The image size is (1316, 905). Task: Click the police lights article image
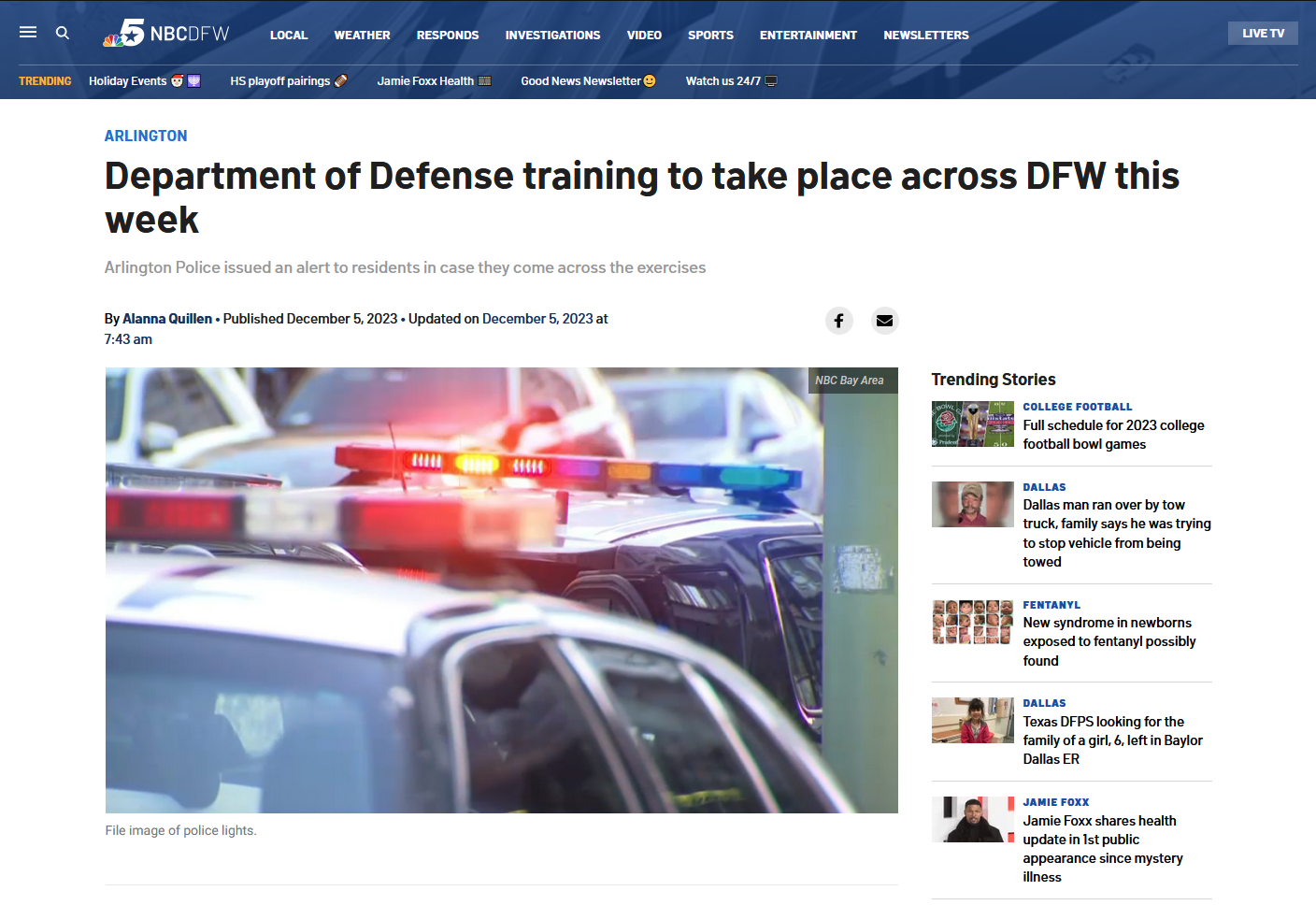[502, 590]
